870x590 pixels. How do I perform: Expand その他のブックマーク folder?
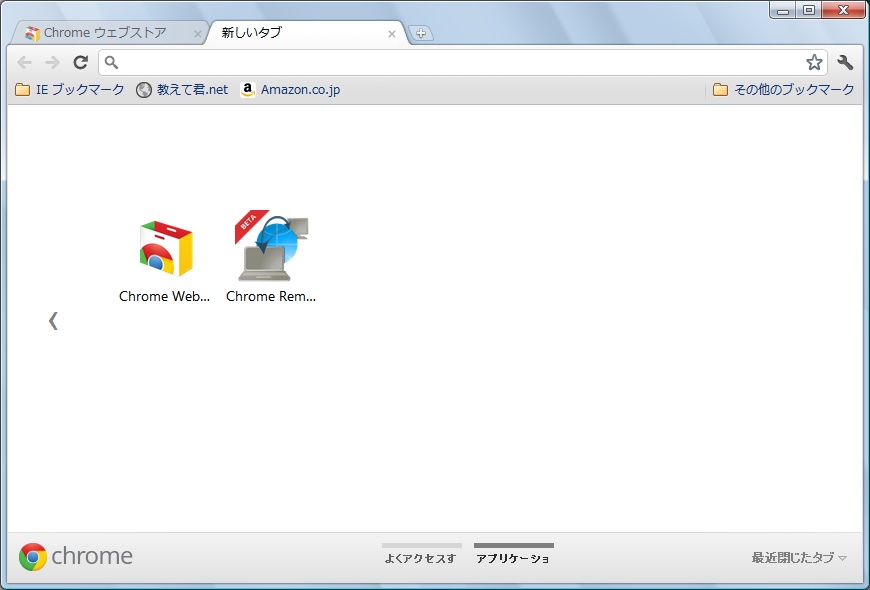click(783, 90)
